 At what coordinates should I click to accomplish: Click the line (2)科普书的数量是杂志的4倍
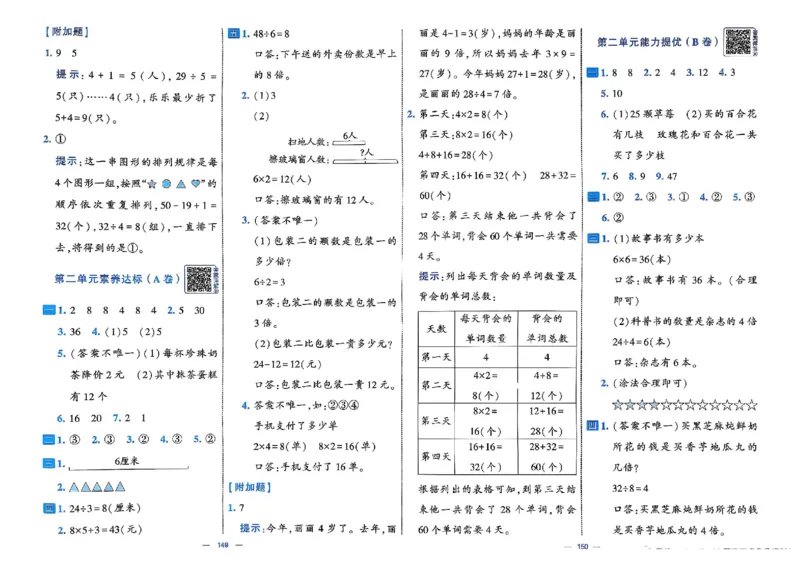click(685, 322)
